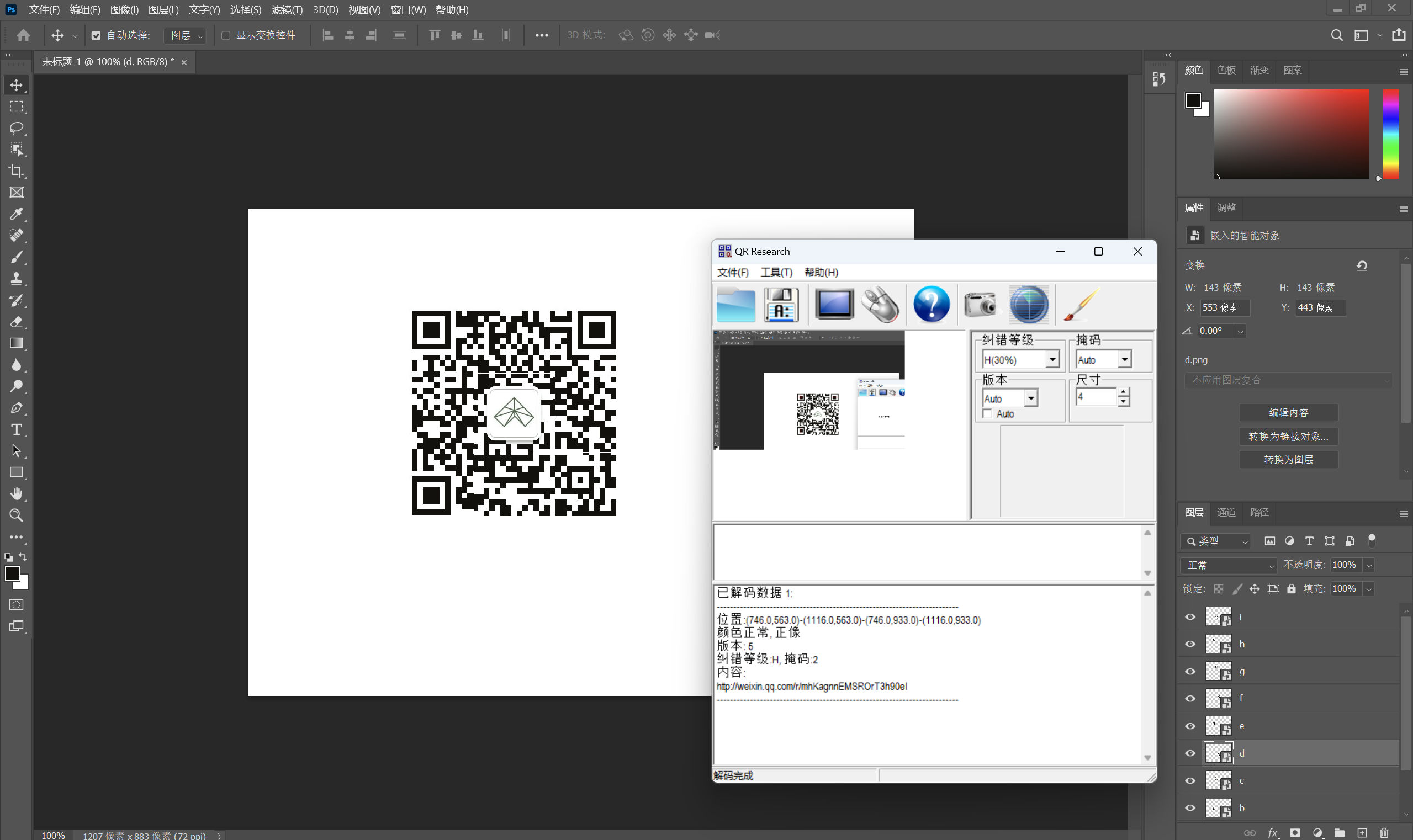Select the Eyedropper tool
This screenshot has height=840, width=1413.
(17, 214)
